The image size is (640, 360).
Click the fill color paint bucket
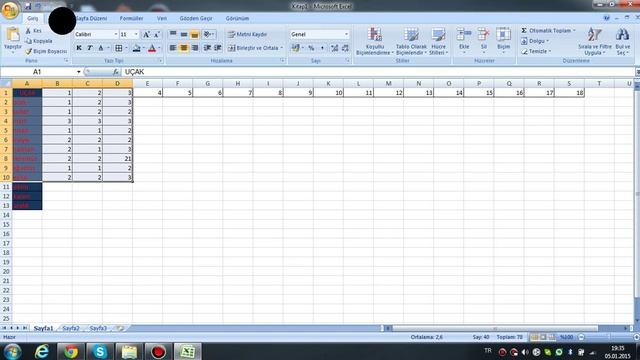tap(136, 48)
